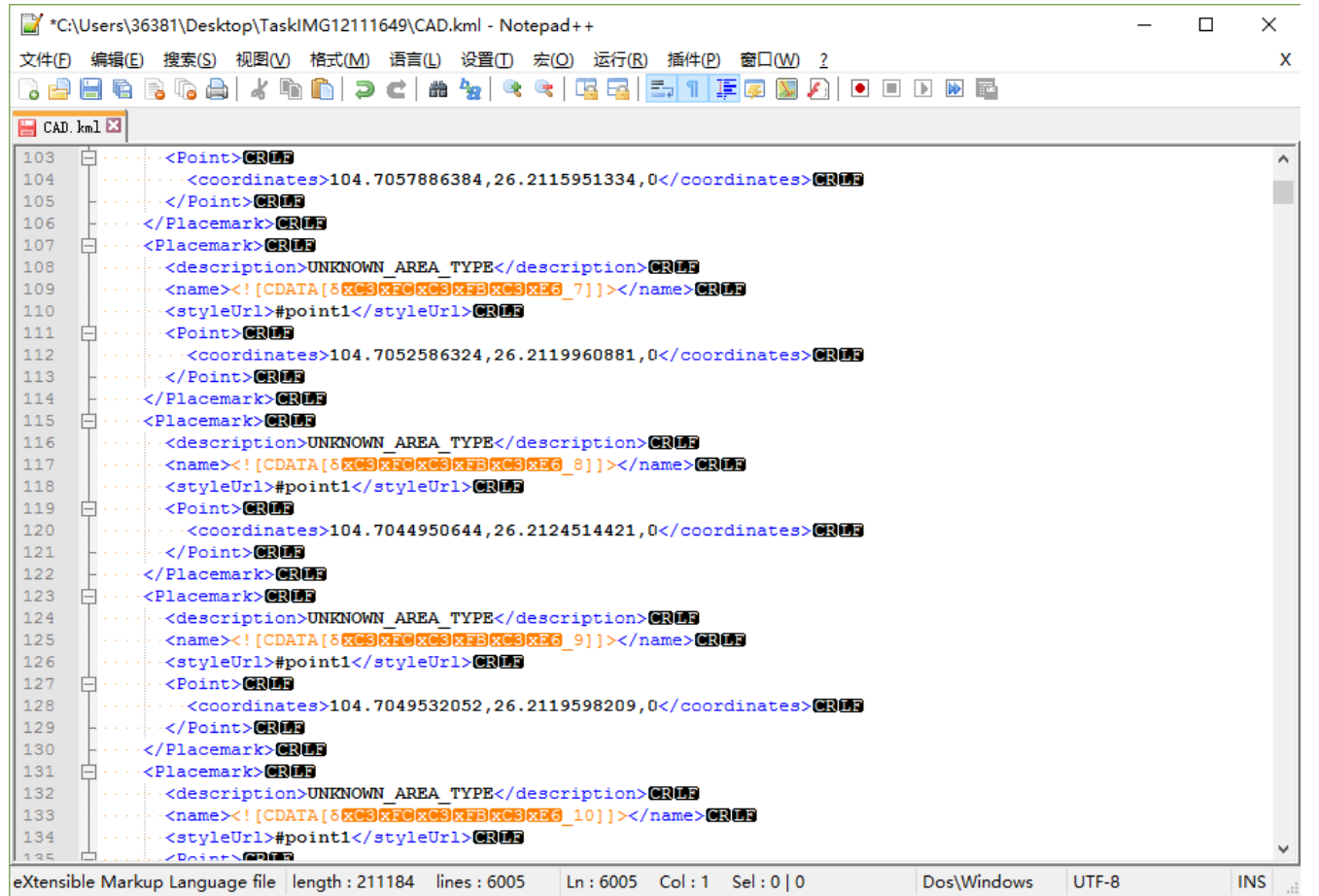
Task: Collapse the Point fold at line 119
Action: (x=88, y=508)
